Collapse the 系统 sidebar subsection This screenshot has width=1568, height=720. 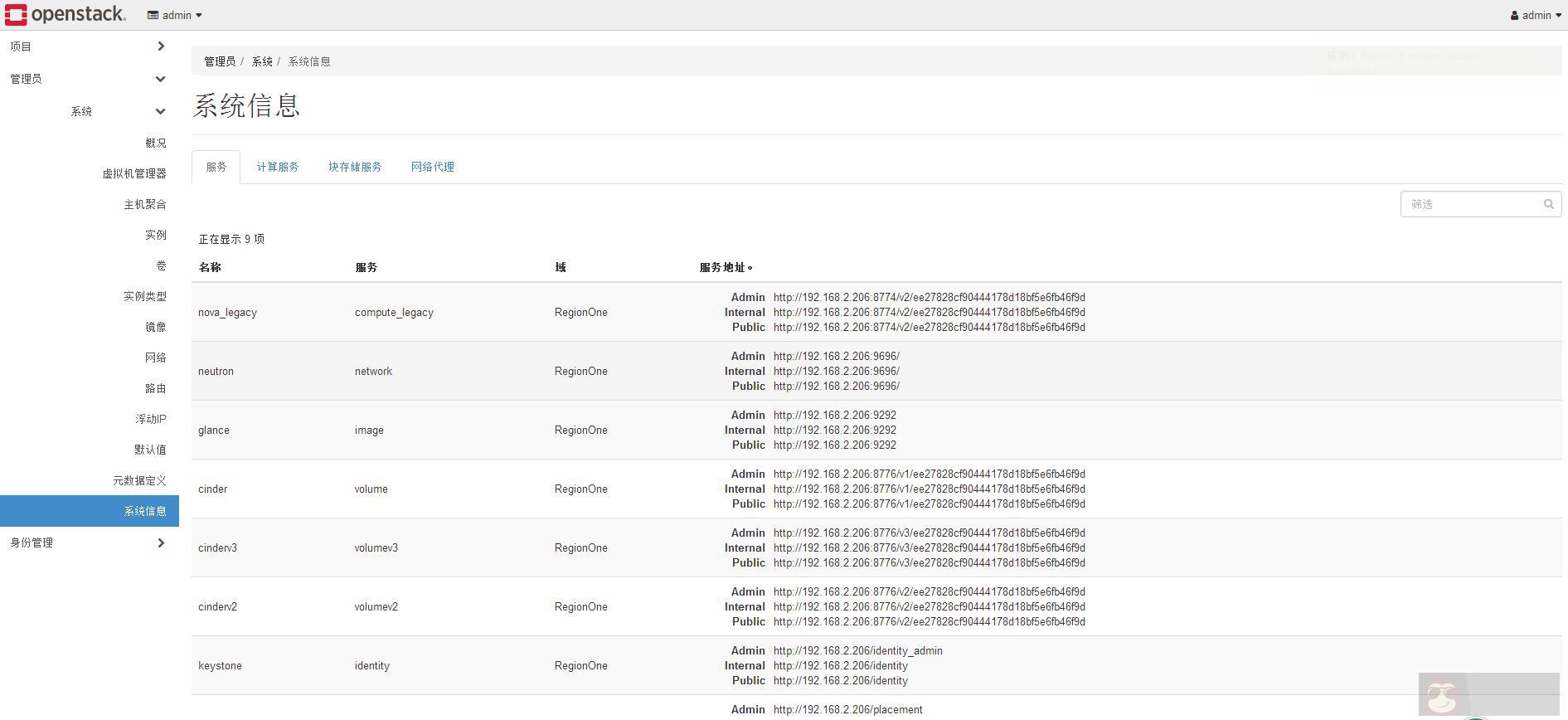click(89, 111)
